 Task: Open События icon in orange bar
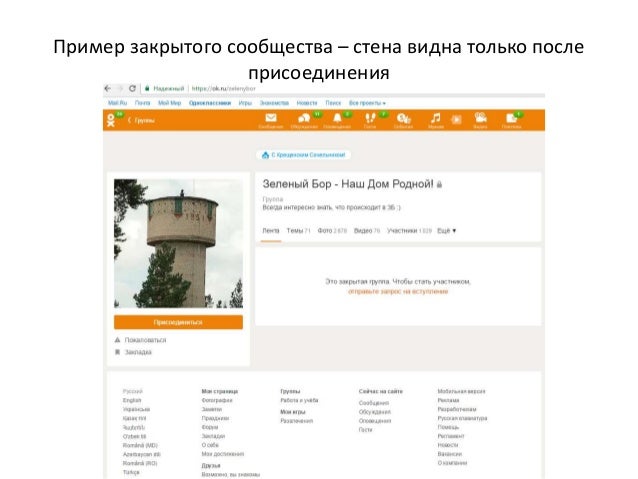403,120
